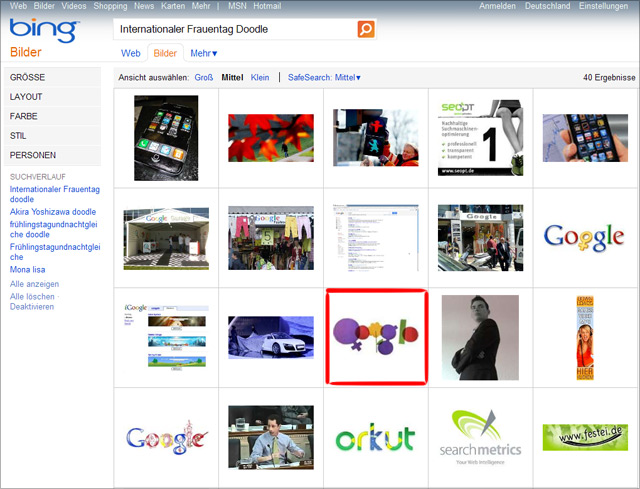This screenshot has height=489, width=640.
Task: Click in the search query field
Action: [x=235, y=29]
